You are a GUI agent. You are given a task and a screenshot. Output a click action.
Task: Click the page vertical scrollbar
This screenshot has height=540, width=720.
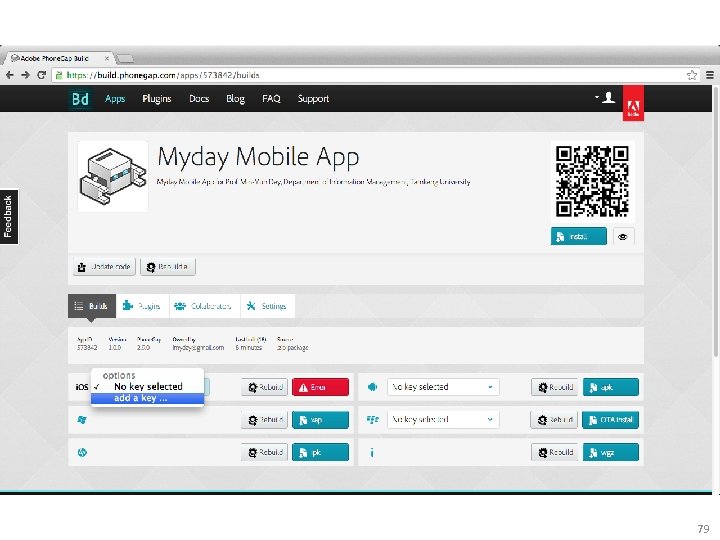[715, 220]
